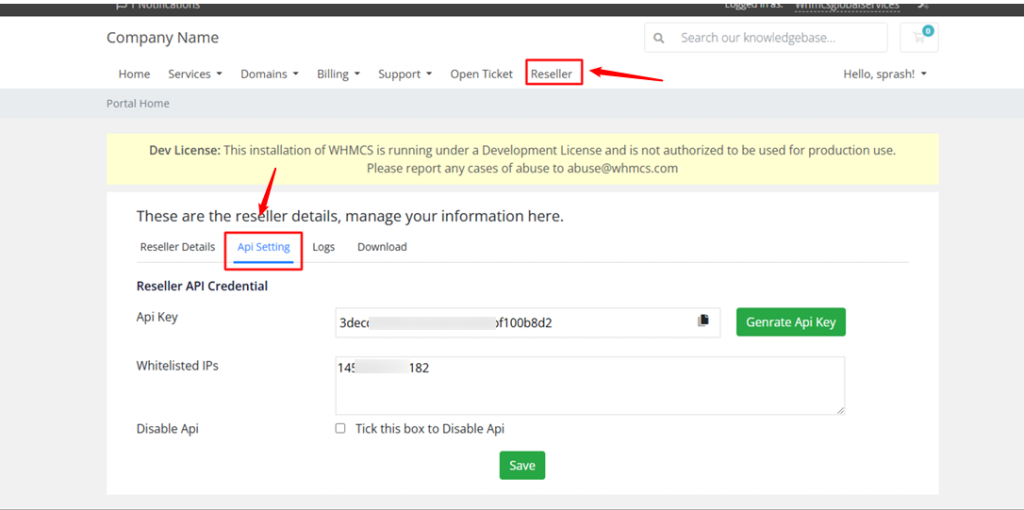1024x510 pixels.
Task: Expand the Support dropdown menu
Action: click(x=405, y=74)
